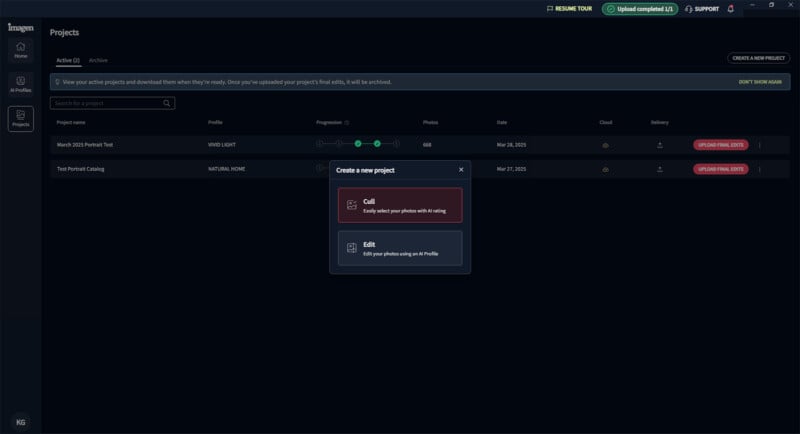The width and height of the screenshot is (800, 434).
Task: Open more options for March 2025 Portrait Test
Action: tap(759, 145)
